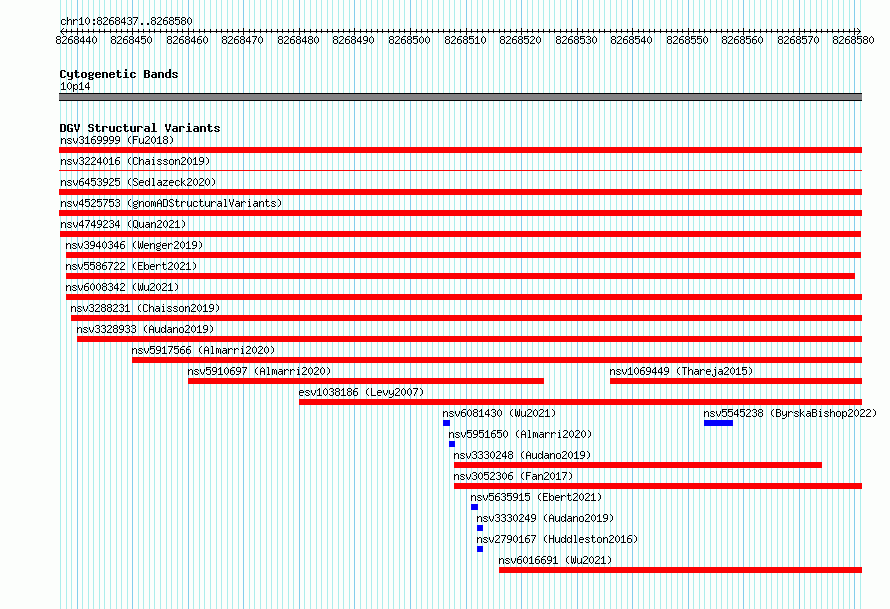Select nsv3328933 (Audano2019) label
The image size is (890, 609).
pyautogui.click(x=145, y=329)
